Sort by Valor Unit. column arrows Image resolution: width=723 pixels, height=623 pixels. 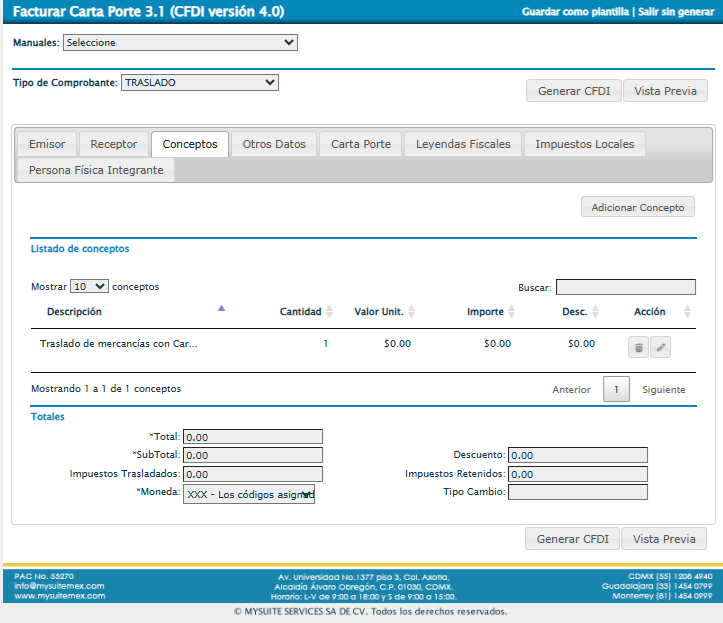(x=411, y=312)
